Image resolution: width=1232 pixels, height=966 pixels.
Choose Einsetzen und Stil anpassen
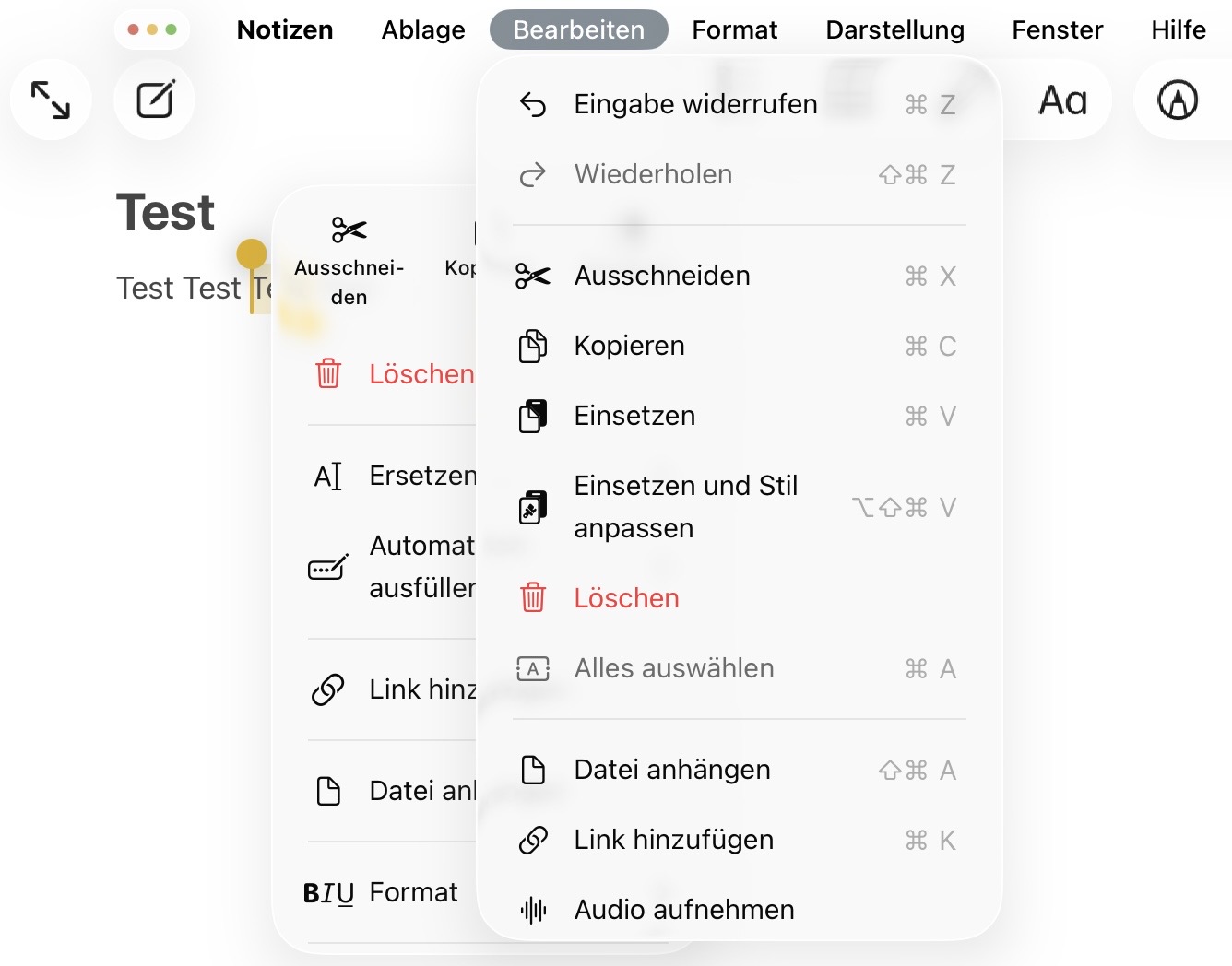pos(685,507)
